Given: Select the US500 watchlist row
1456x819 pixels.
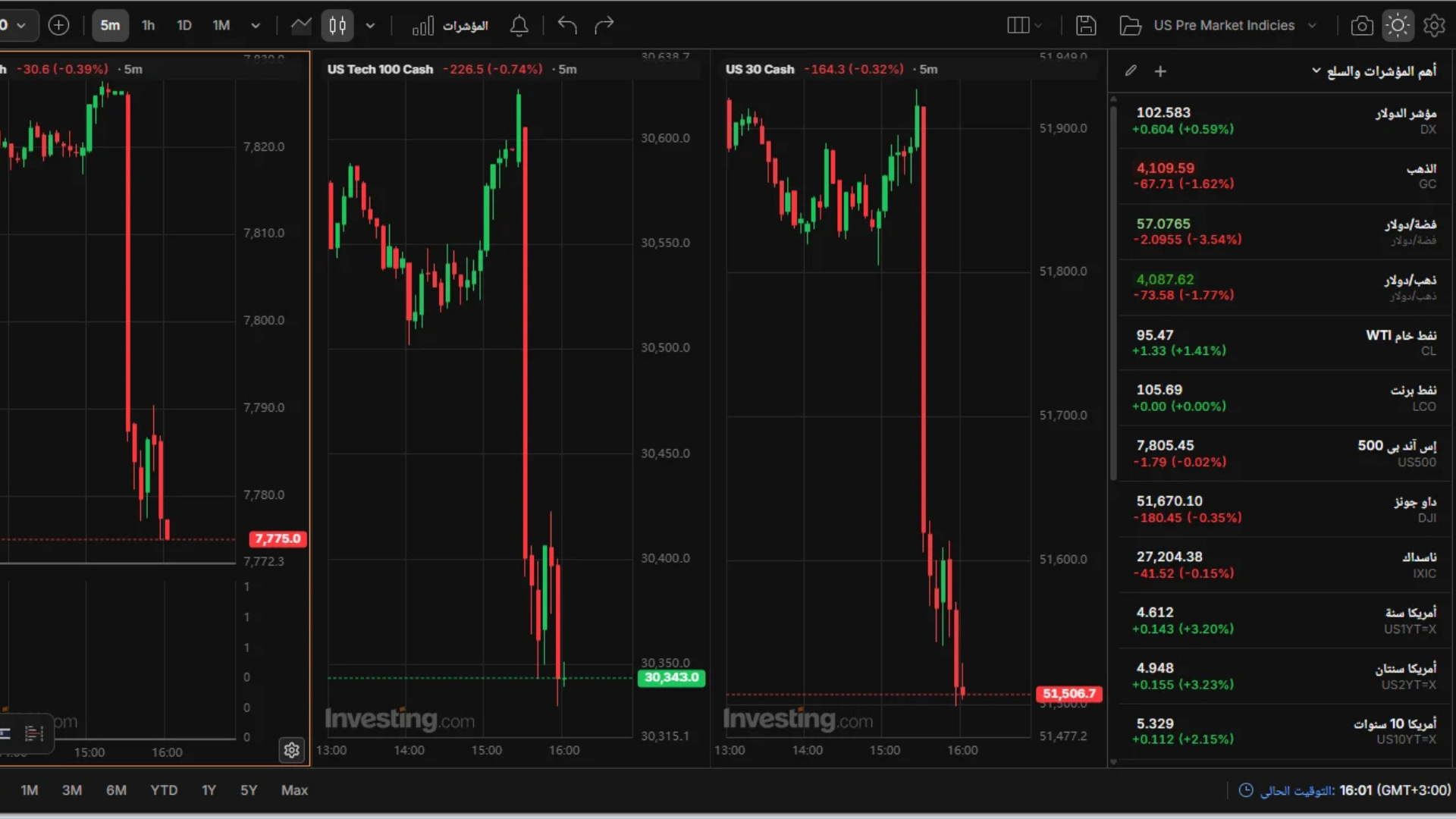Looking at the screenshot, I should point(1285,453).
